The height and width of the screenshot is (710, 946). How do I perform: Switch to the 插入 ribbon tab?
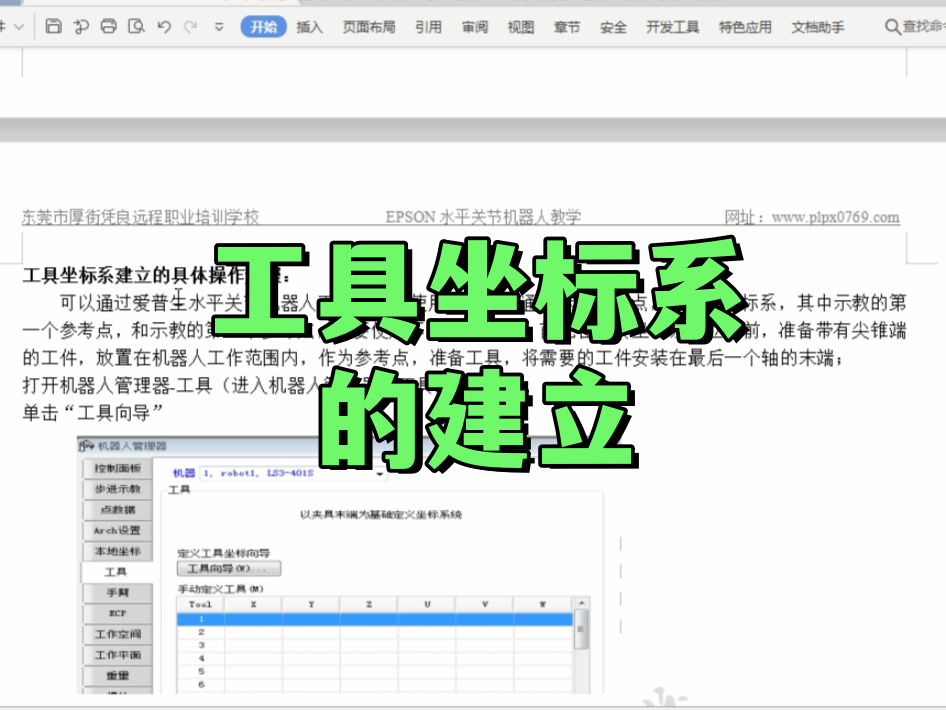[x=310, y=27]
